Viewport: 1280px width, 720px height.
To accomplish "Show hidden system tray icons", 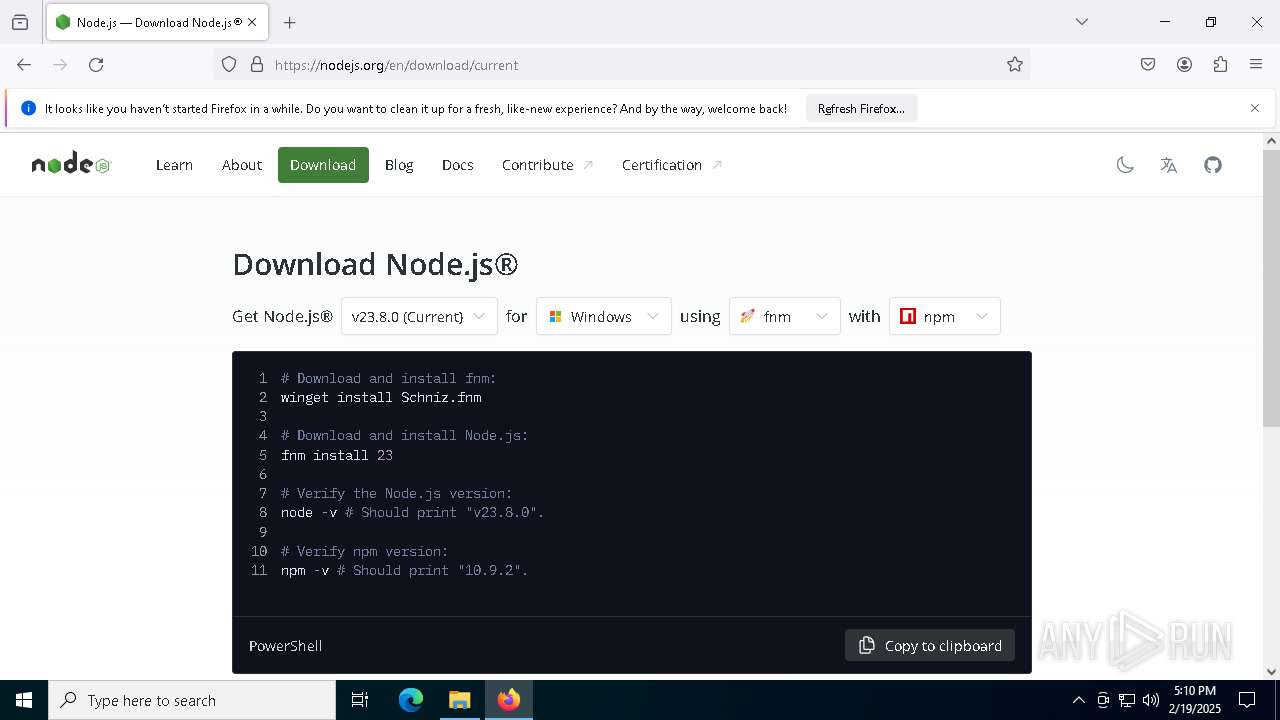I will tap(1078, 700).
